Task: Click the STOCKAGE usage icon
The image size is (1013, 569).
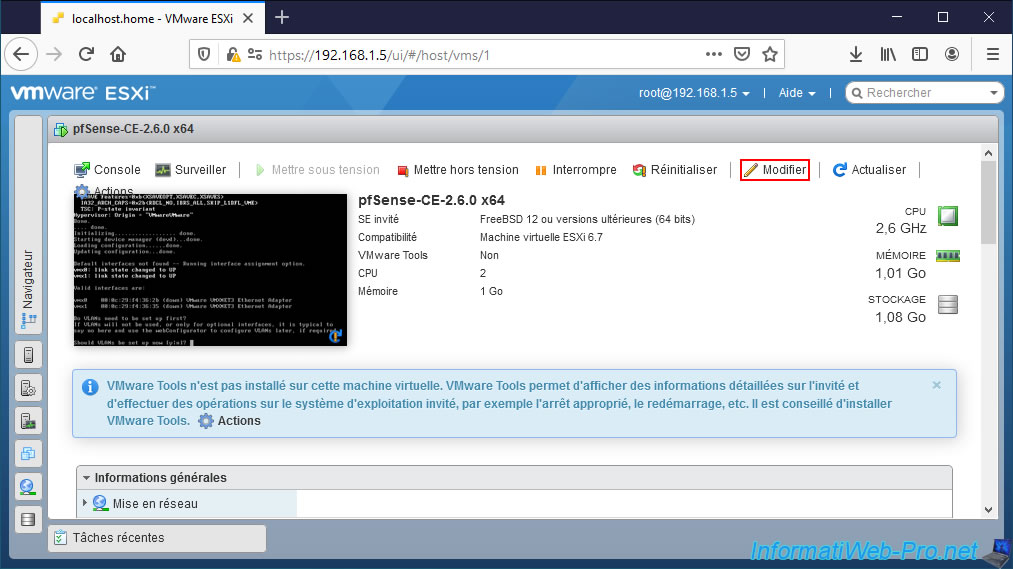Action: coord(948,304)
